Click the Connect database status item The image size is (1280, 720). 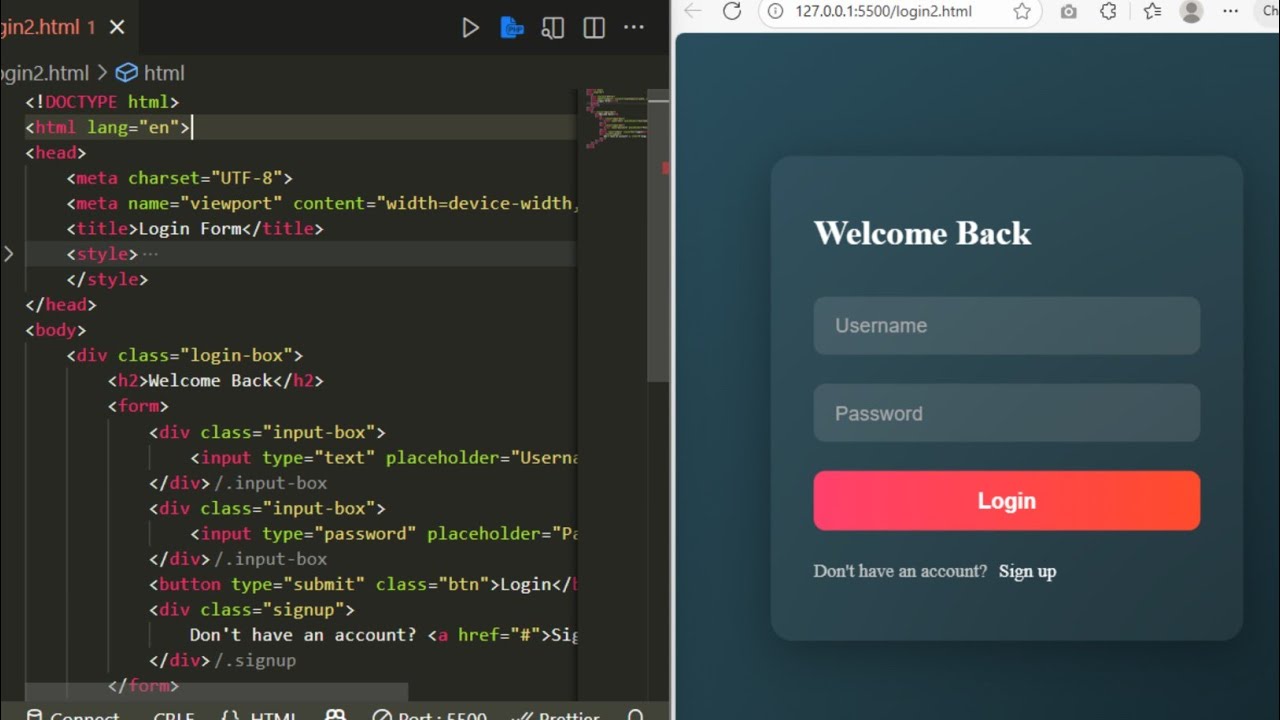(x=72, y=714)
